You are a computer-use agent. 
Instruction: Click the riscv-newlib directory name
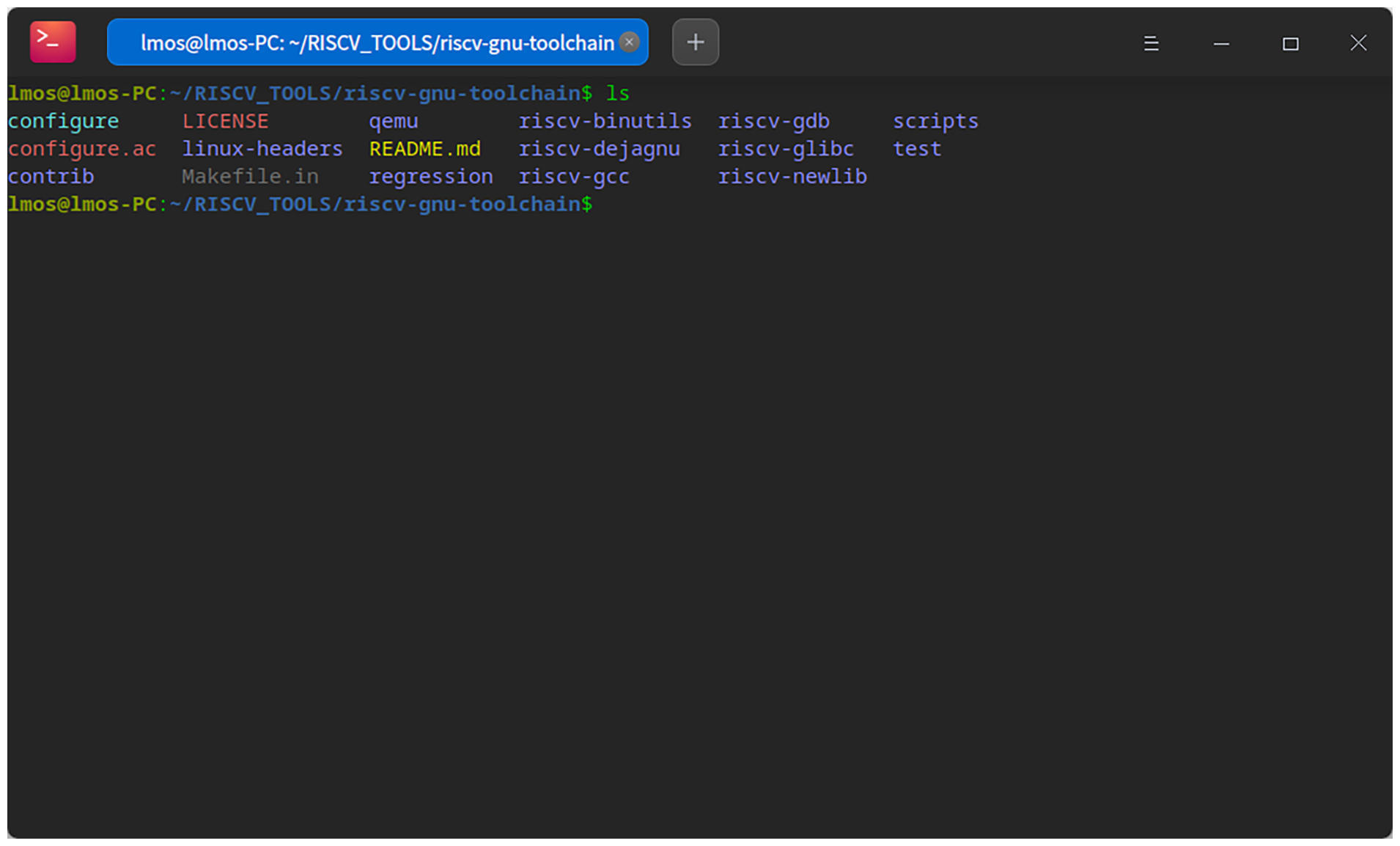point(792,177)
